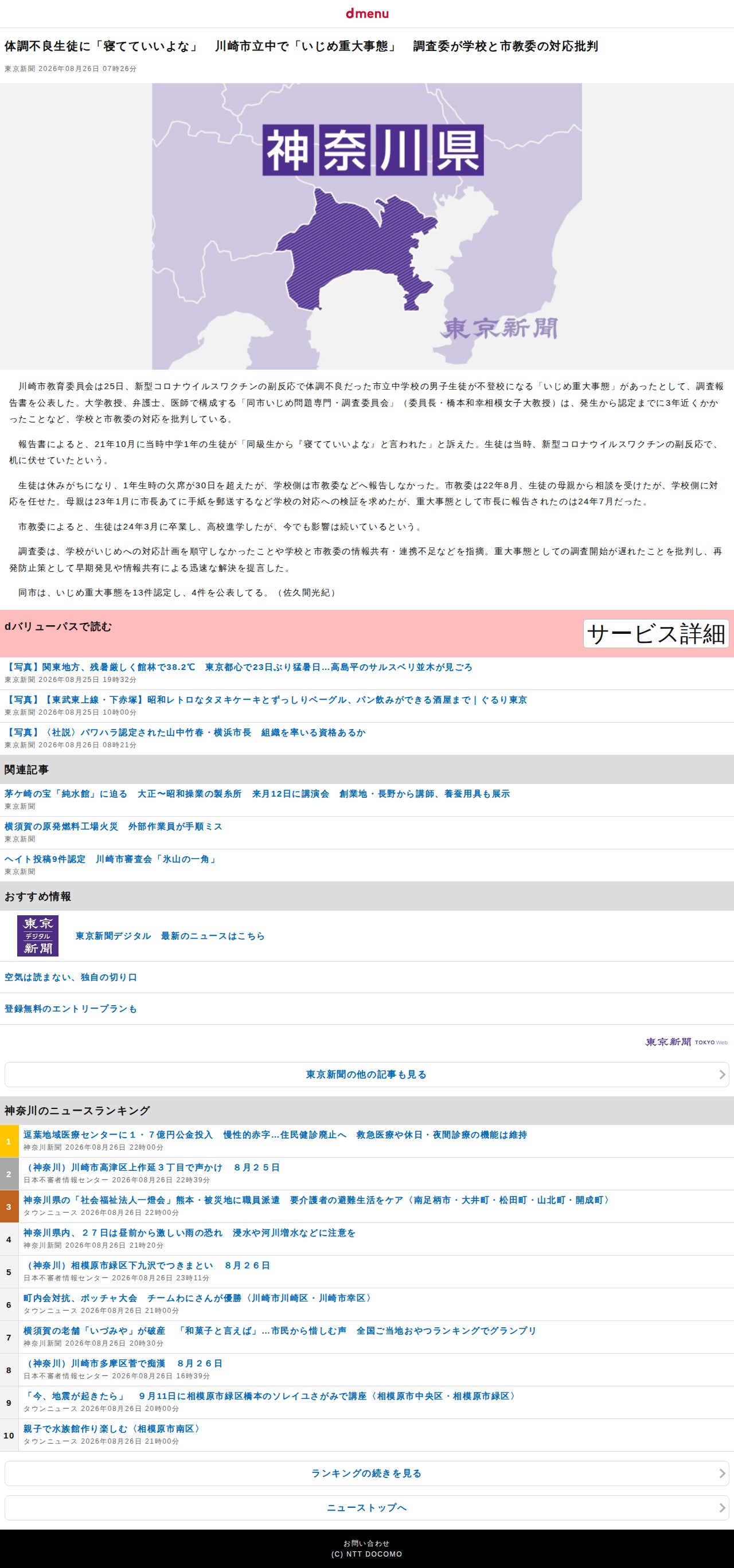This screenshot has height=1568, width=734.
Task: Open the 山中竹春・横浜市長 editorial link
Action: click(185, 733)
